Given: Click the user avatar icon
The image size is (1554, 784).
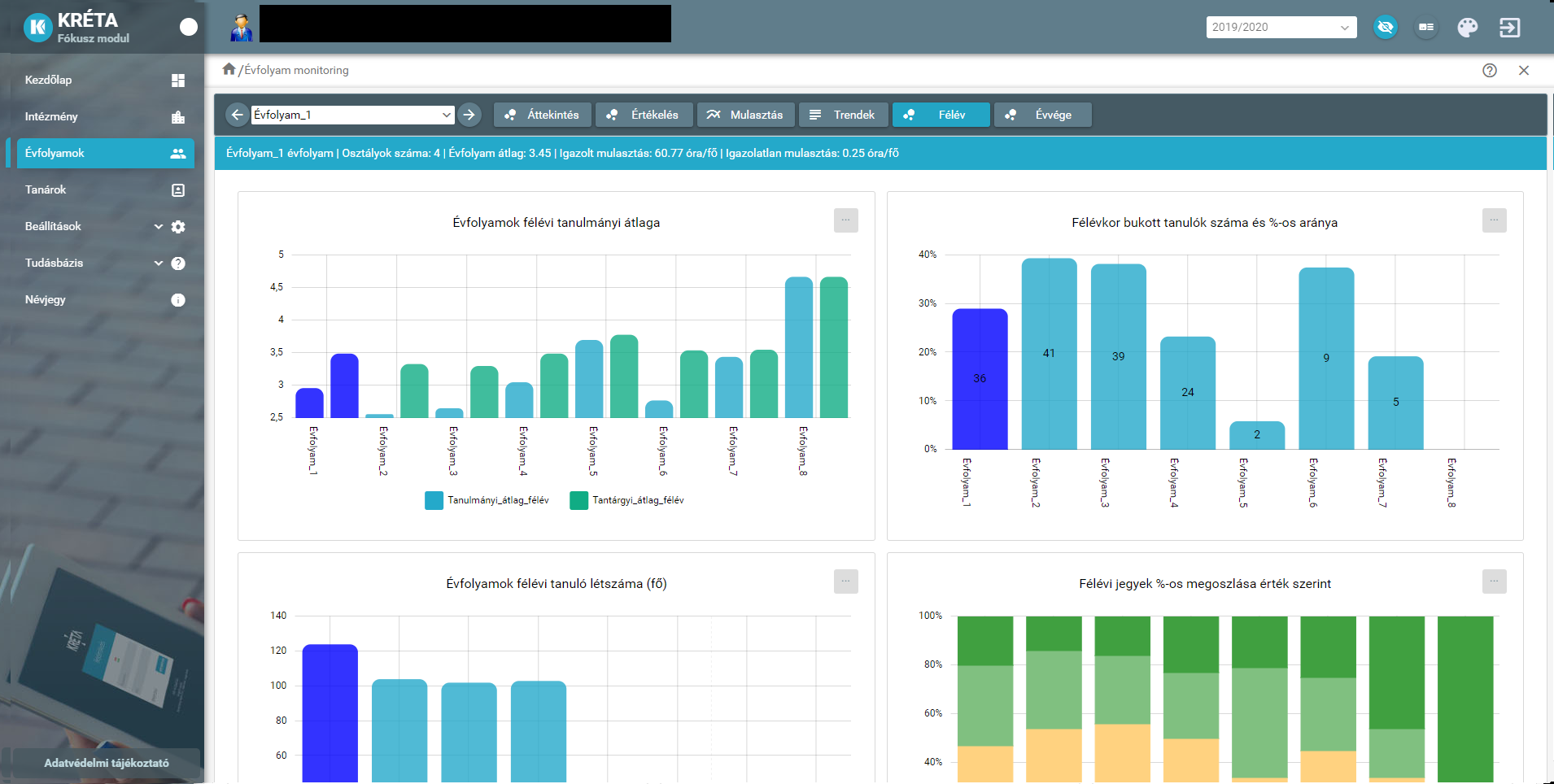Looking at the screenshot, I should point(241,28).
